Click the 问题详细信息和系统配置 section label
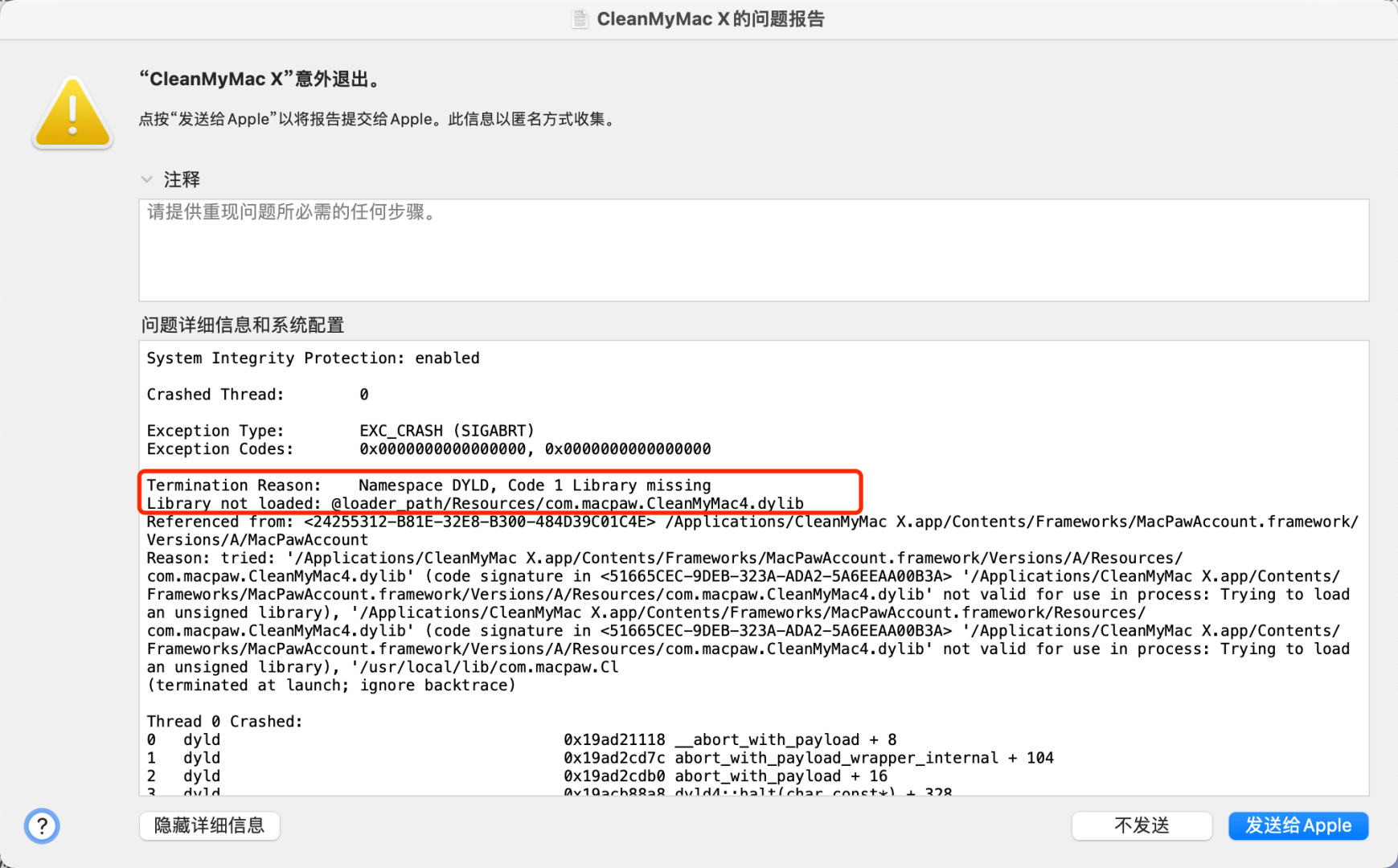 pos(242,325)
